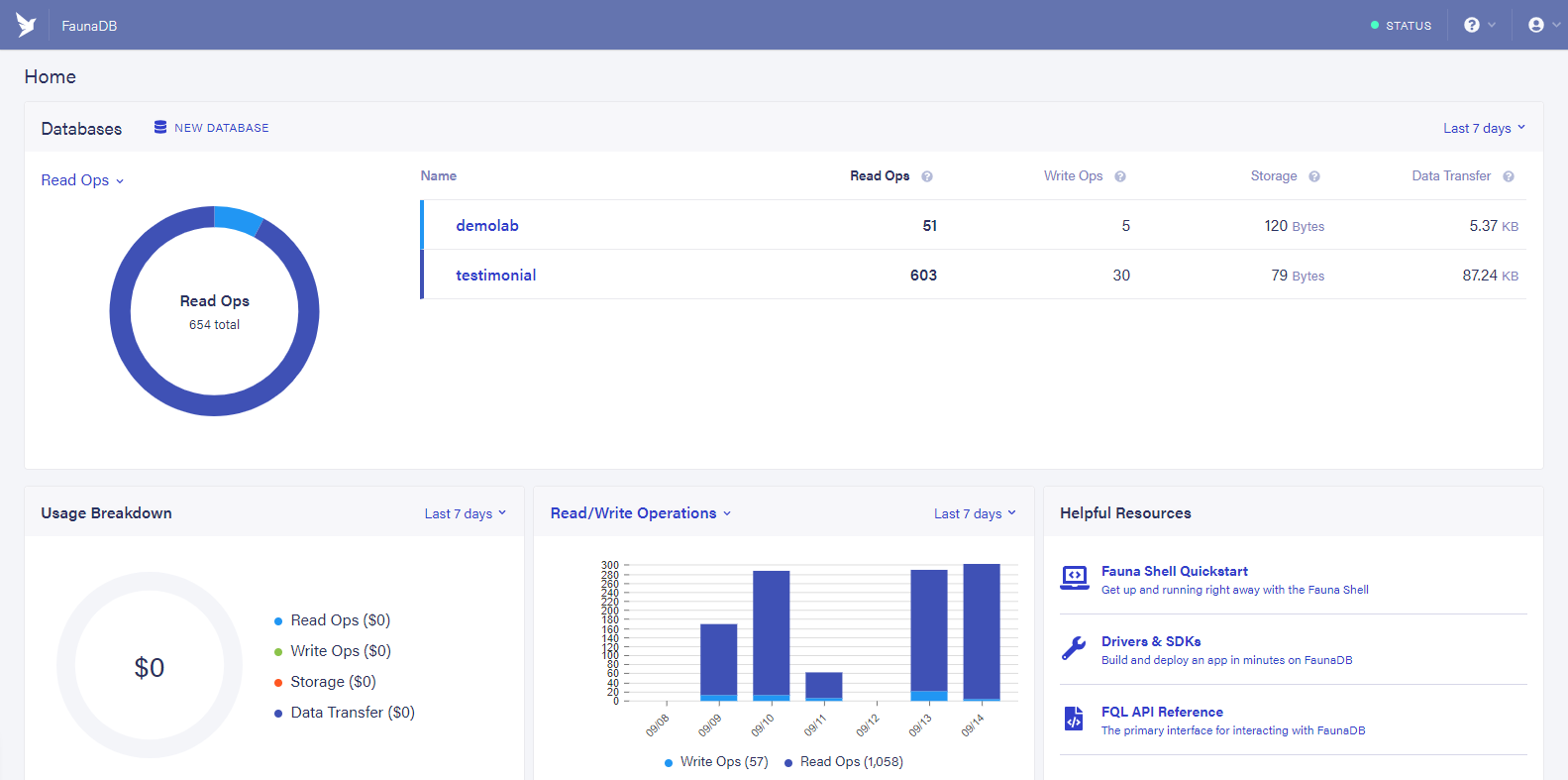Click the NEW DATABASE button

point(212,128)
